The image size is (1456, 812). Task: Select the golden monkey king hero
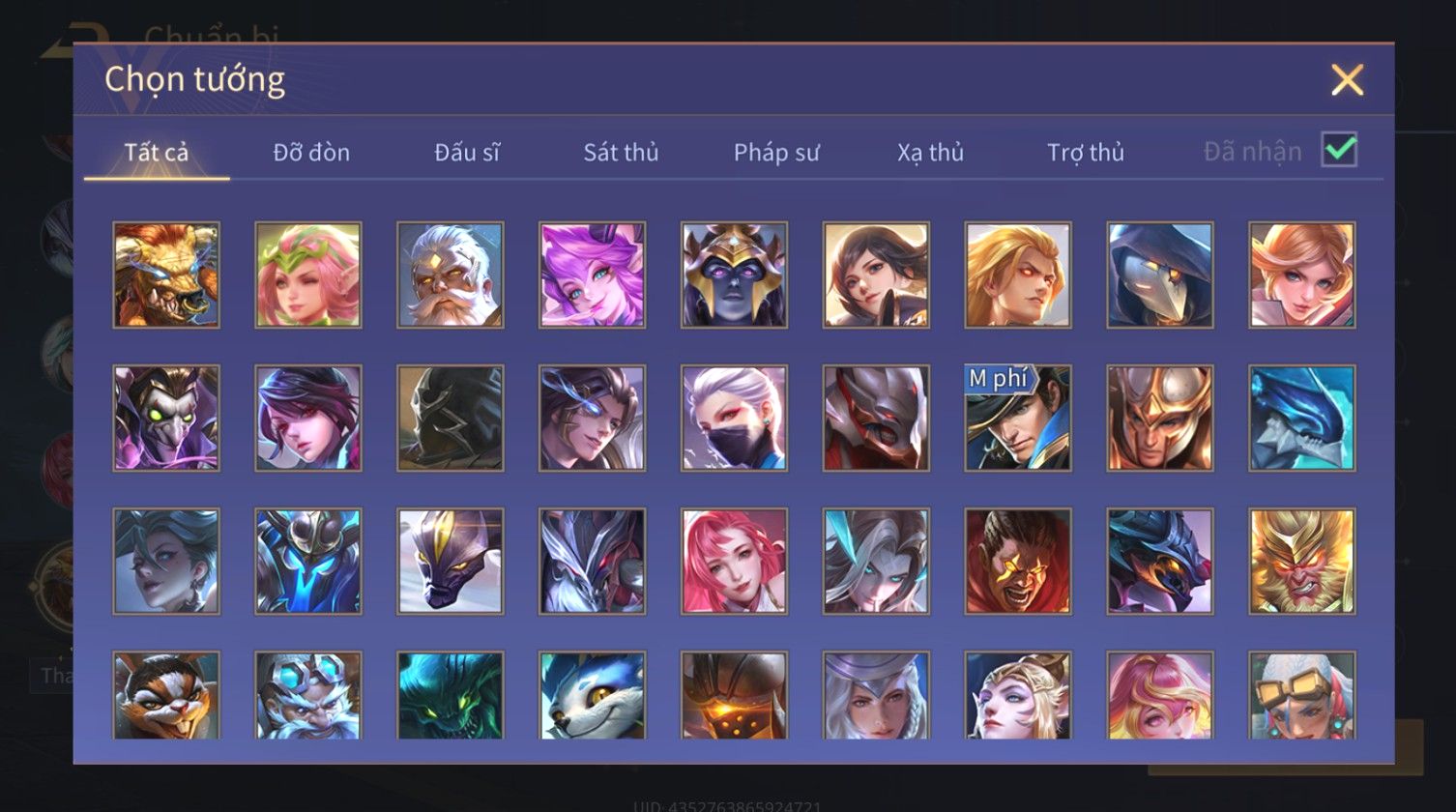[1302, 562]
